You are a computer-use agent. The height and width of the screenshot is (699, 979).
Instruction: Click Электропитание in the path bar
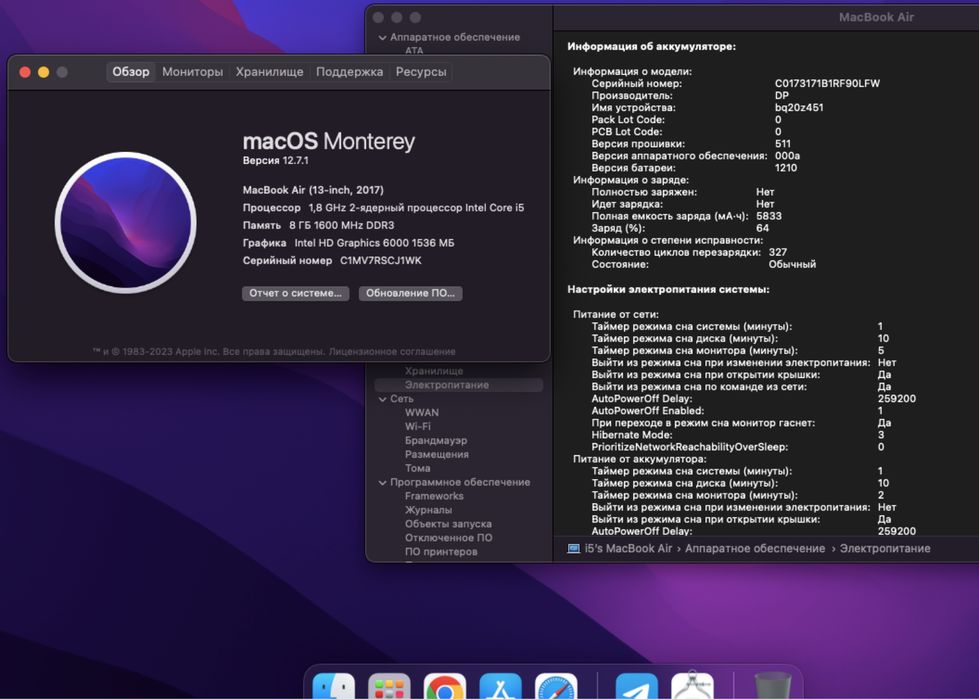click(x=885, y=549)
